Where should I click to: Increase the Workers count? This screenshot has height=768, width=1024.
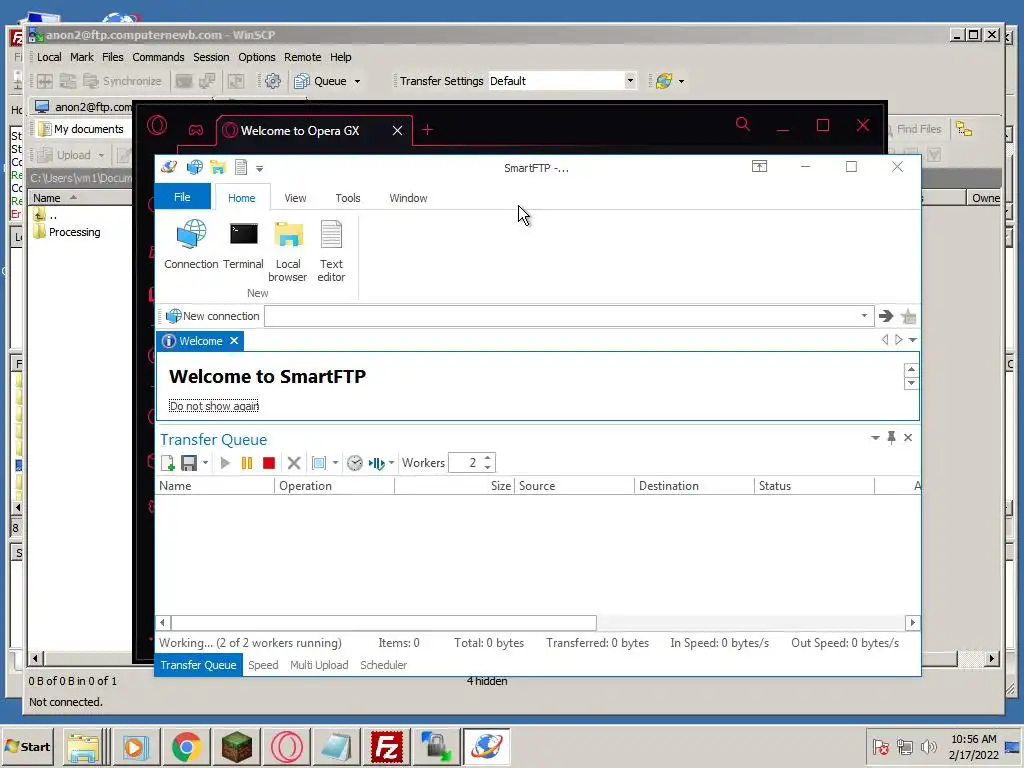point(488,458)
